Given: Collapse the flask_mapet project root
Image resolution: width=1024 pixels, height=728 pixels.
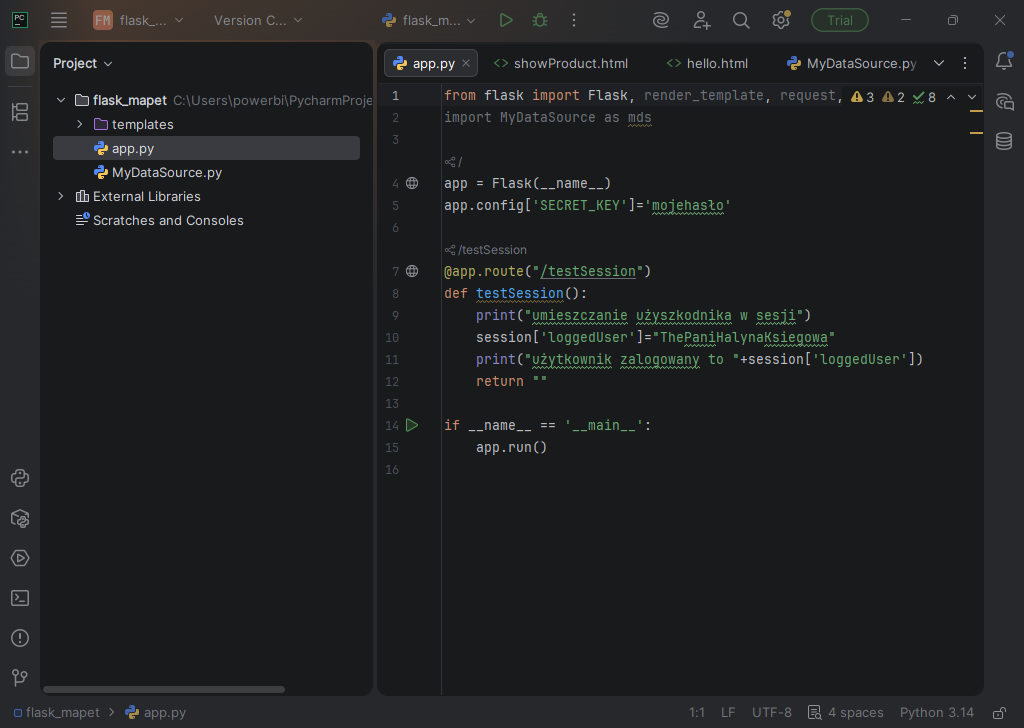Looking at the screenshot, I should [x=61, y=100].
